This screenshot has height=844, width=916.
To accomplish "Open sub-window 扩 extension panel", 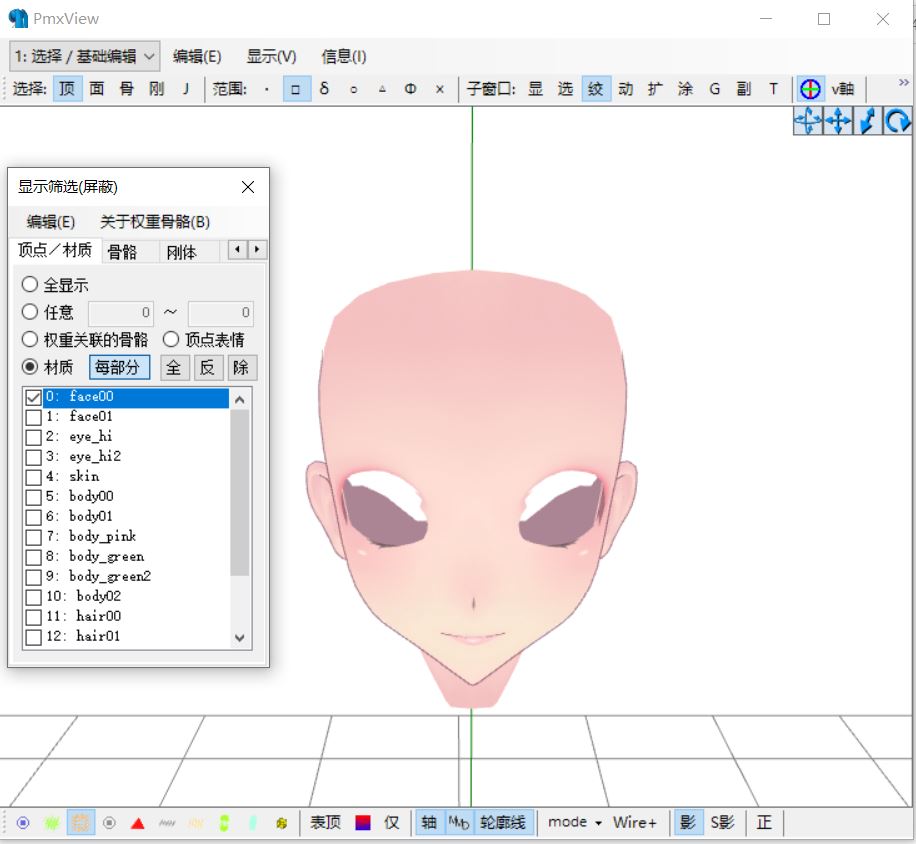I will (655, 89).
